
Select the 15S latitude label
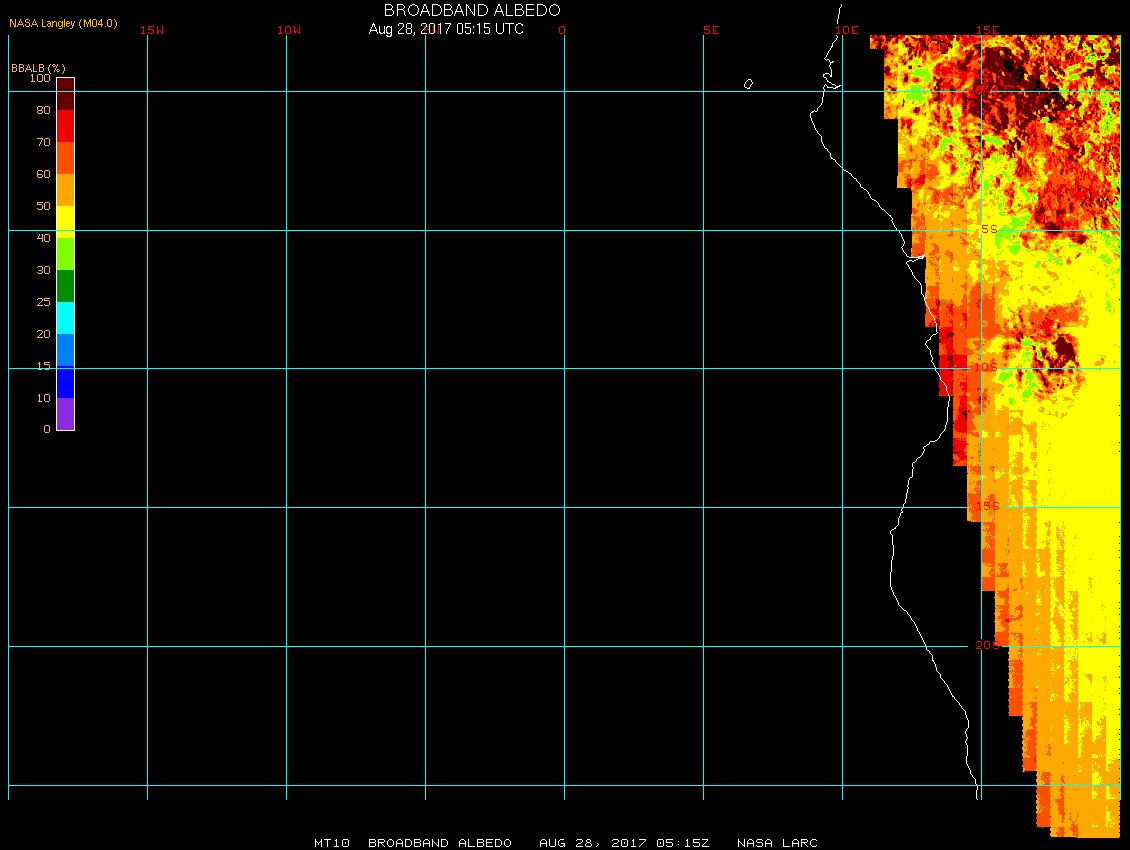click(988, 507)
